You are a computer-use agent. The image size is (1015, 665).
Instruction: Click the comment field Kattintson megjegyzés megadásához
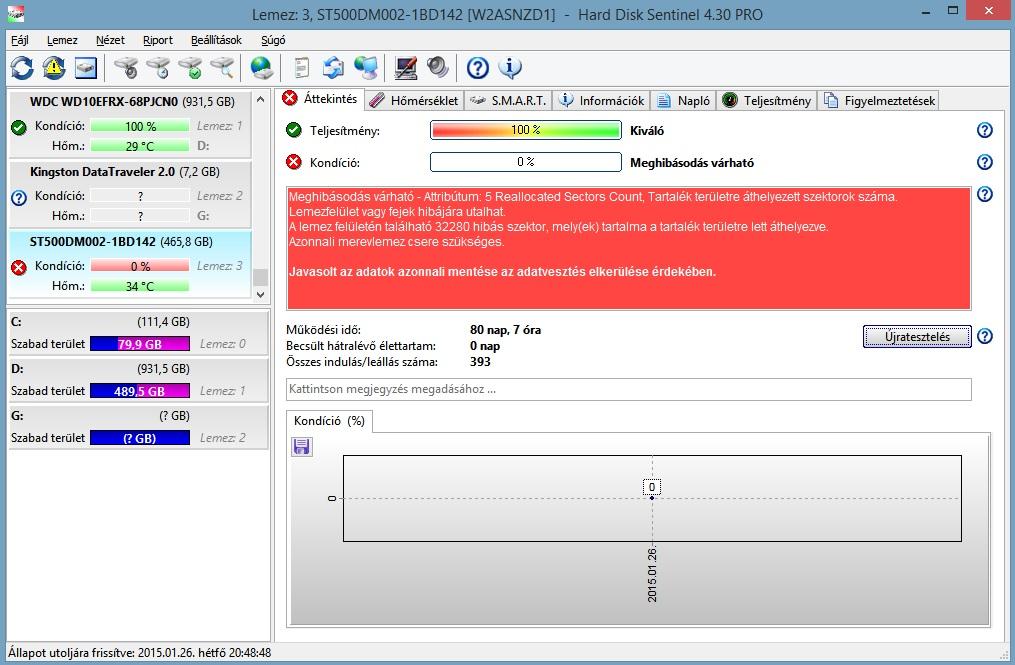(629, 389)
